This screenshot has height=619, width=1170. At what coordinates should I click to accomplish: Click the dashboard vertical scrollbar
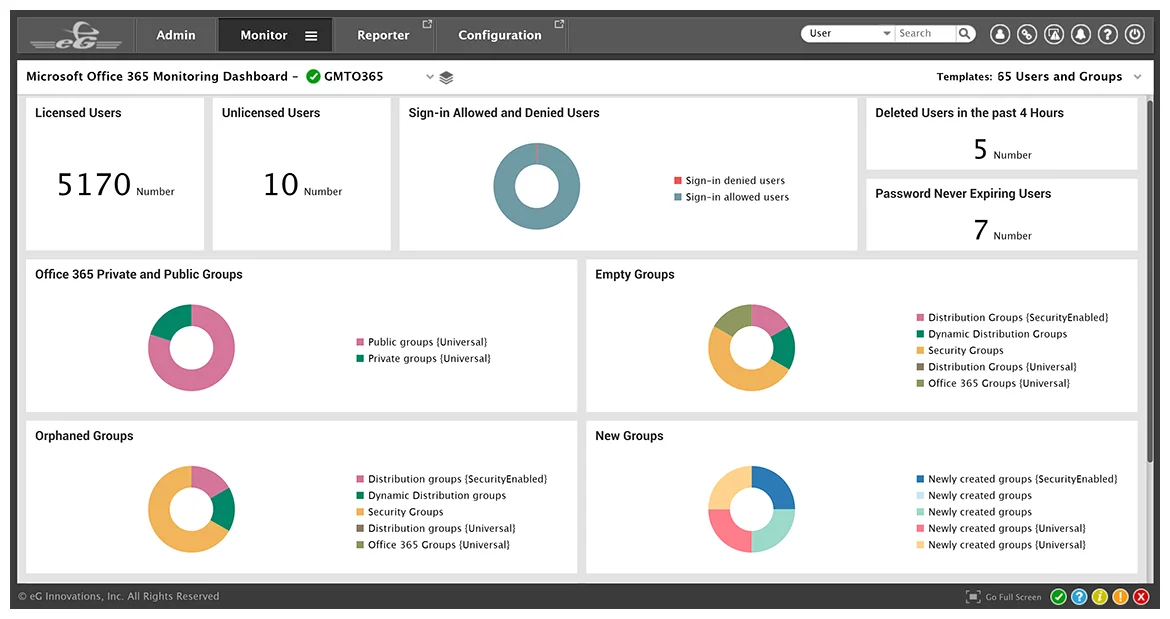coord(1150,282)
